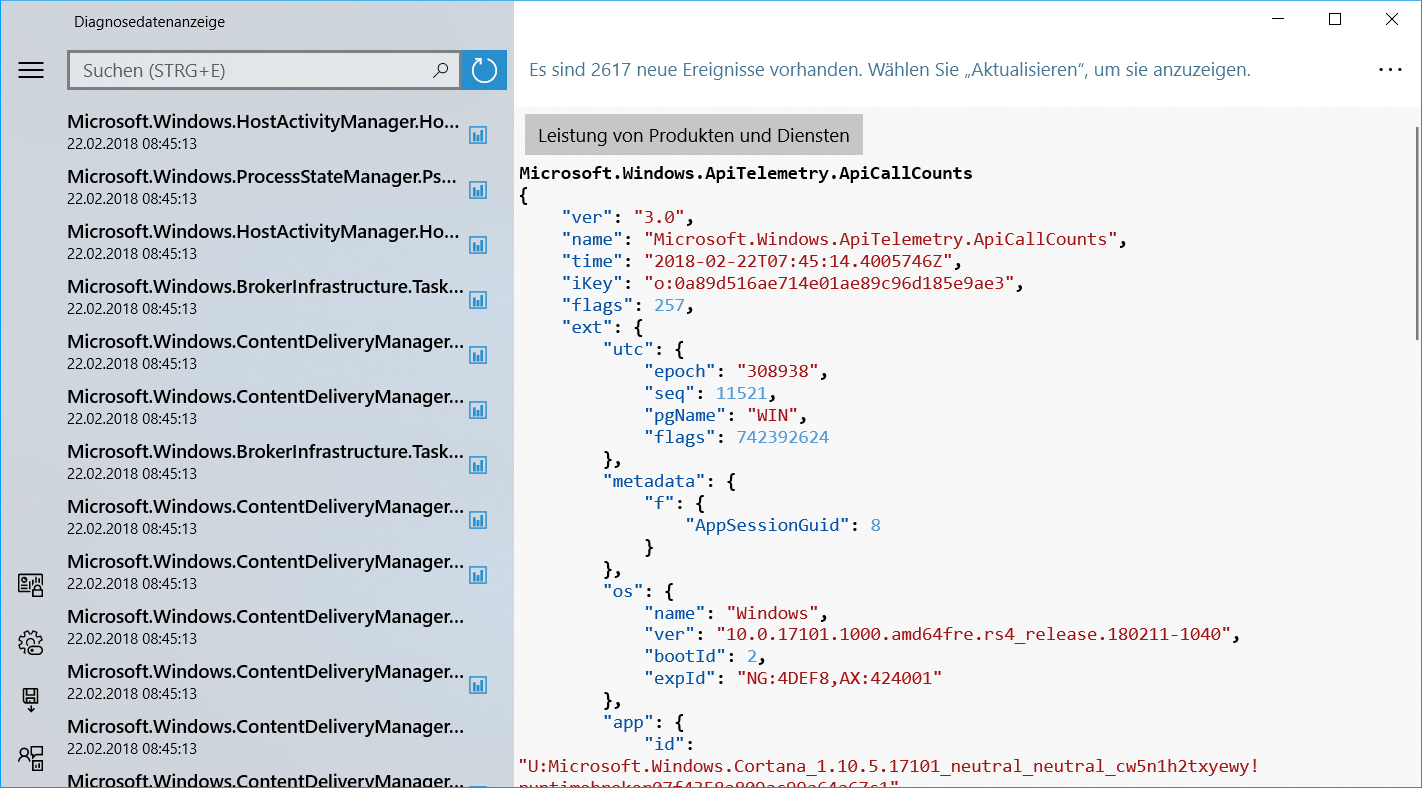Click the "bootId": 2 line
Image resolution: width=1422 pixels, height=788 pixels.
(705, 657)
